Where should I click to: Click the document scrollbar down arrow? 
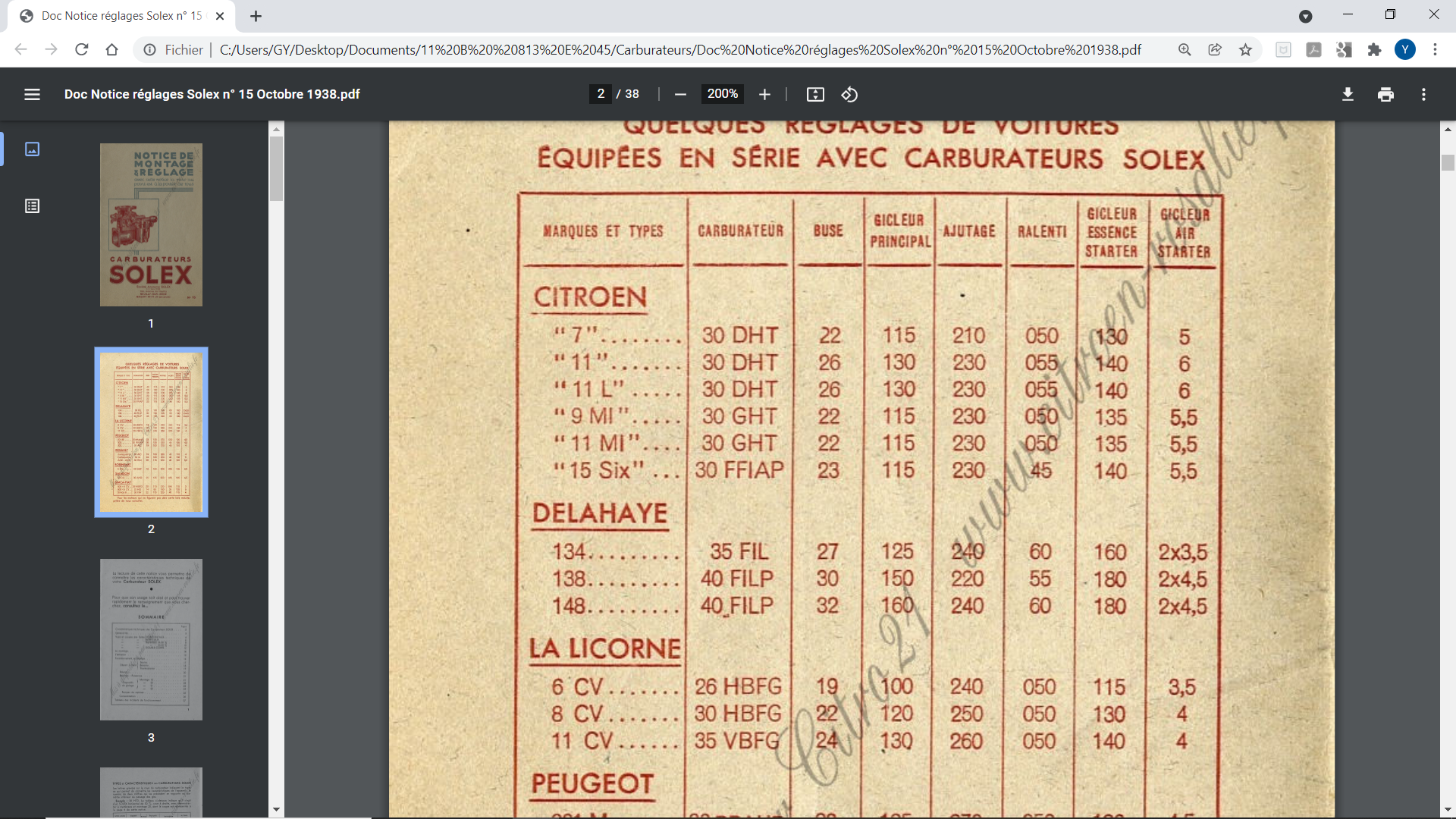tap(1448, 810)
